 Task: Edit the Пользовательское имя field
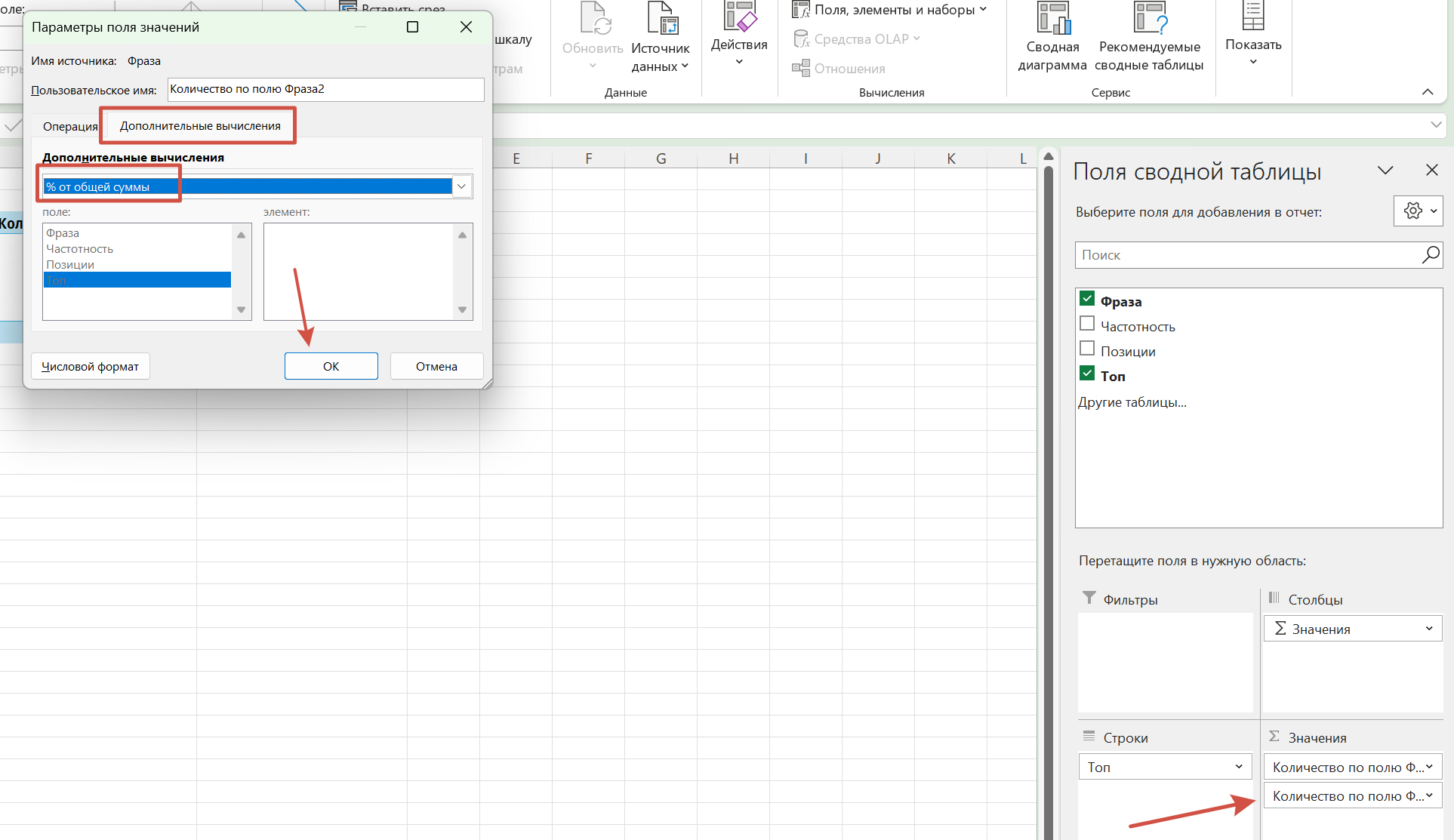pyautogui.click(x=325, y=89)
